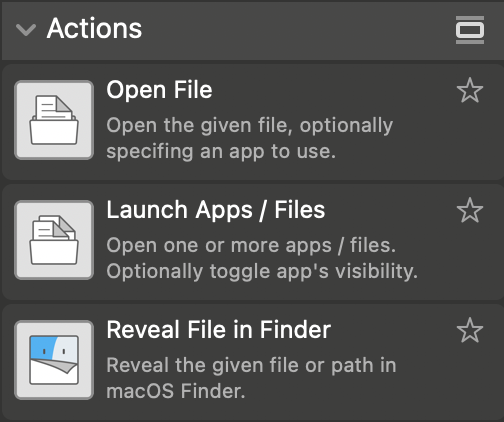Viewport: 504px width, 422px height.
Task: Click 'Open one or more apps / files.' text
Action: [x=251, y=246]
